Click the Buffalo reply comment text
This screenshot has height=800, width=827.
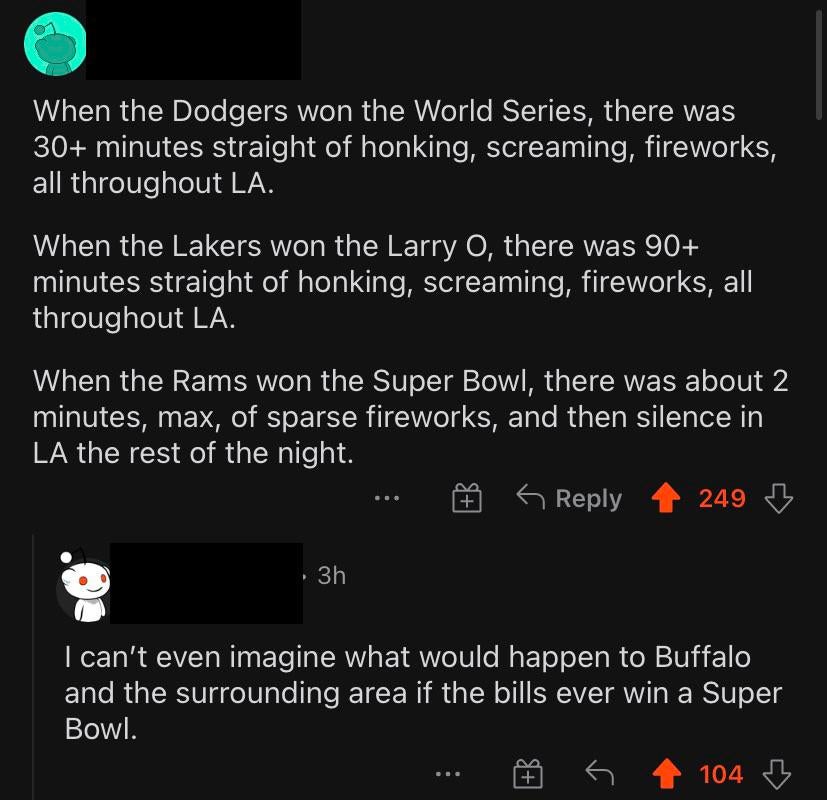(420, 692)
